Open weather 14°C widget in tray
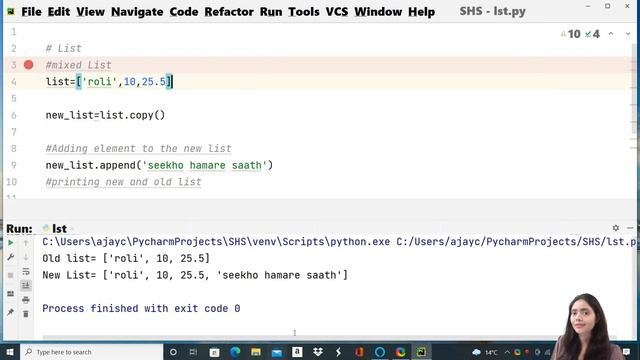This screenshot has height=360, width=640. 485,352
